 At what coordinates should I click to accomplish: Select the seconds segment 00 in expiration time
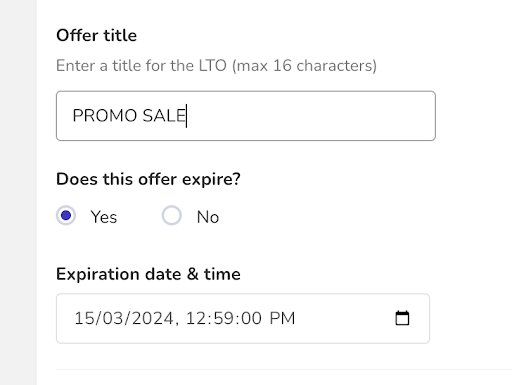pyautogui.click(x=251, y=318)
